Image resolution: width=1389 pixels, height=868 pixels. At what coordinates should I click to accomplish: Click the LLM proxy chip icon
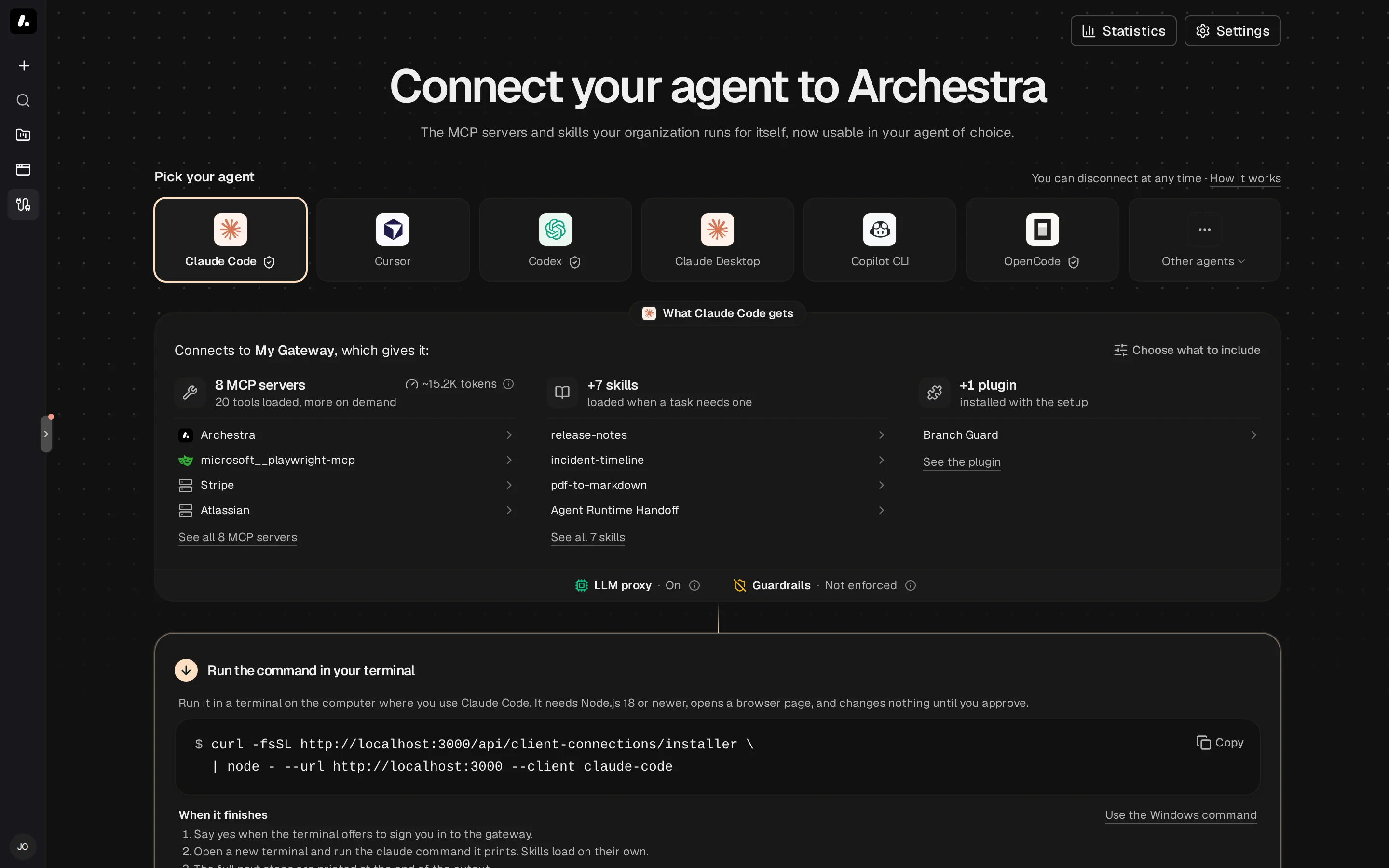[582, 585]
